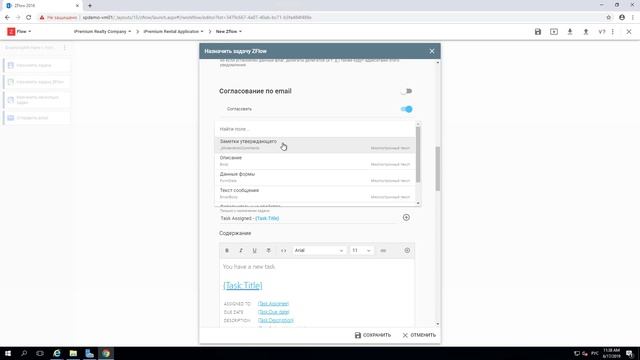Expand the iPremium Rental Application breadcrumb dropdown

coord(173,31)
